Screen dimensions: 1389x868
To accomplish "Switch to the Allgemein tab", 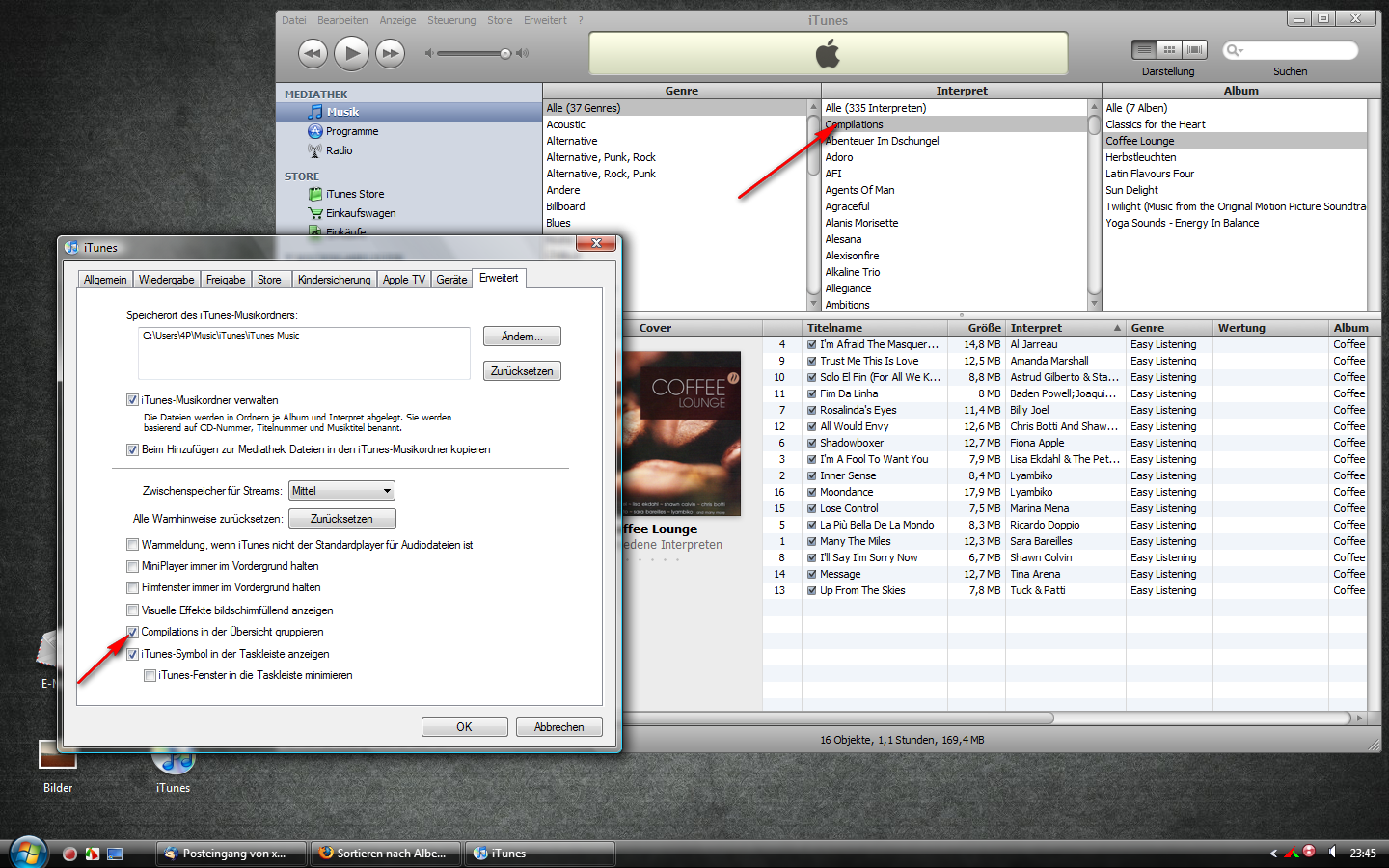I will (x=105, y=280).
